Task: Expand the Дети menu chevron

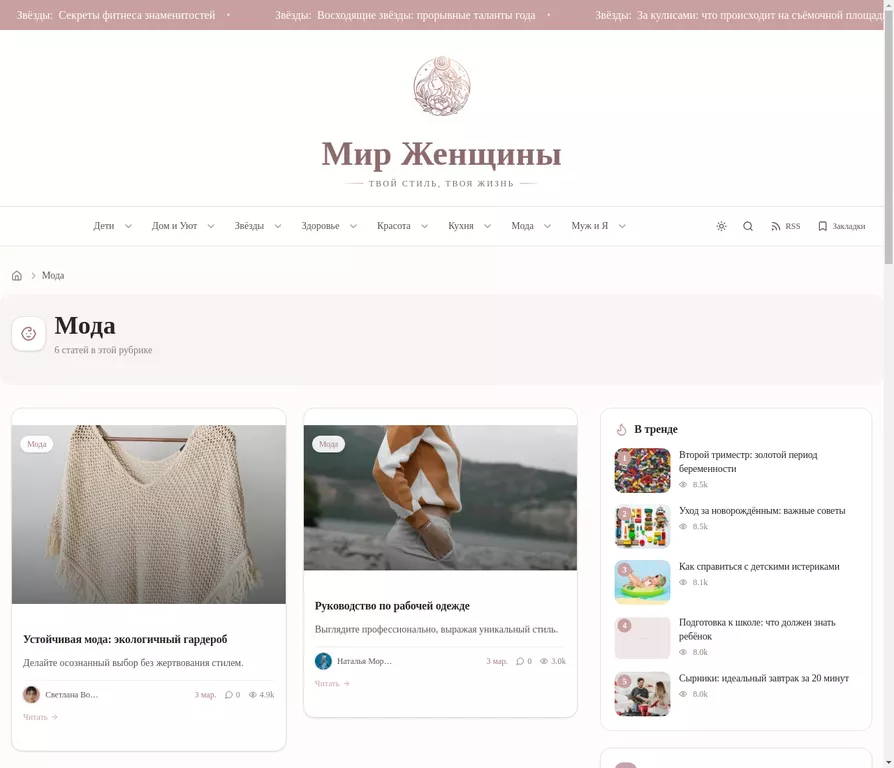Action: click(x=128, y=226)
